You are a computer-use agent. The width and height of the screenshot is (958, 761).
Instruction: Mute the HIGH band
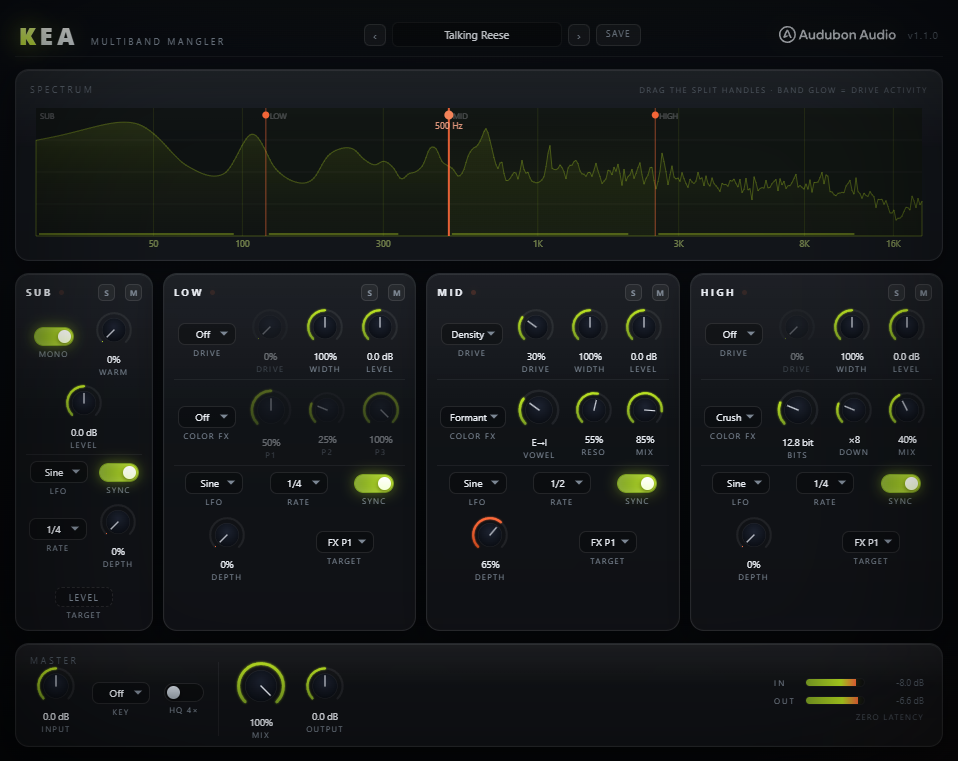[x=923, y=293]
